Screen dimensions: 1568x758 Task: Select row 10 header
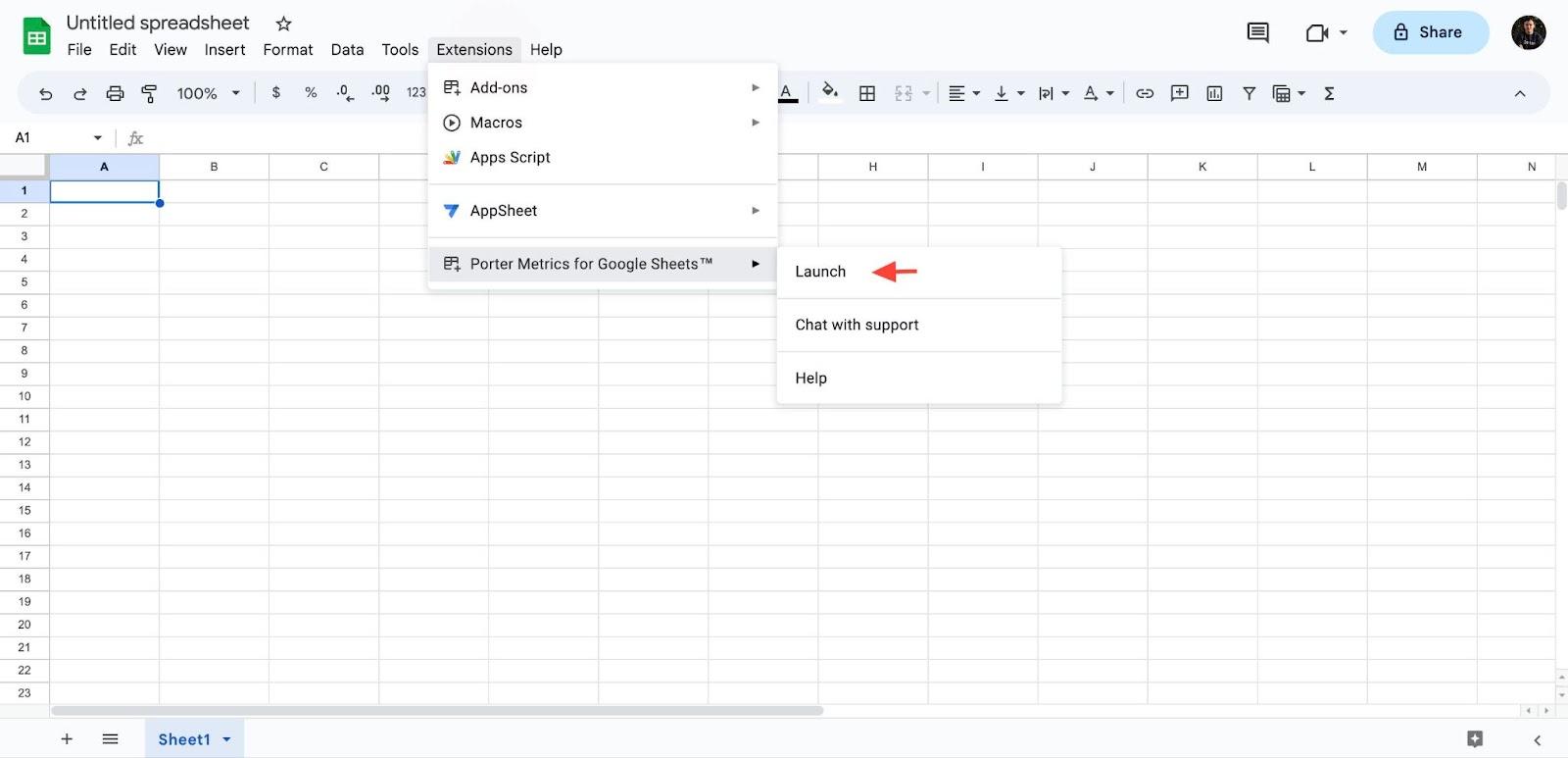click(24, 396)
